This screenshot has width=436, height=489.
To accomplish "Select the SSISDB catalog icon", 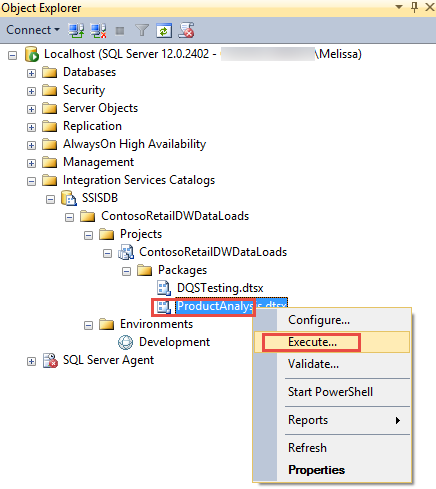I will (69, 198).
